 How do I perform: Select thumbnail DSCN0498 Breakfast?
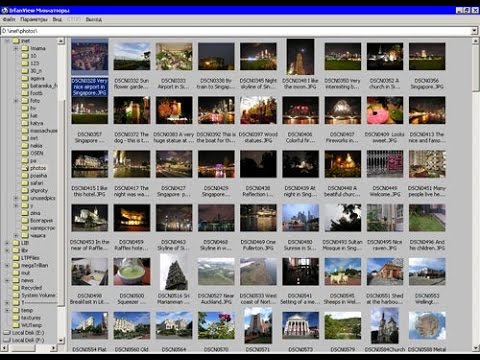tap(89, 271)
